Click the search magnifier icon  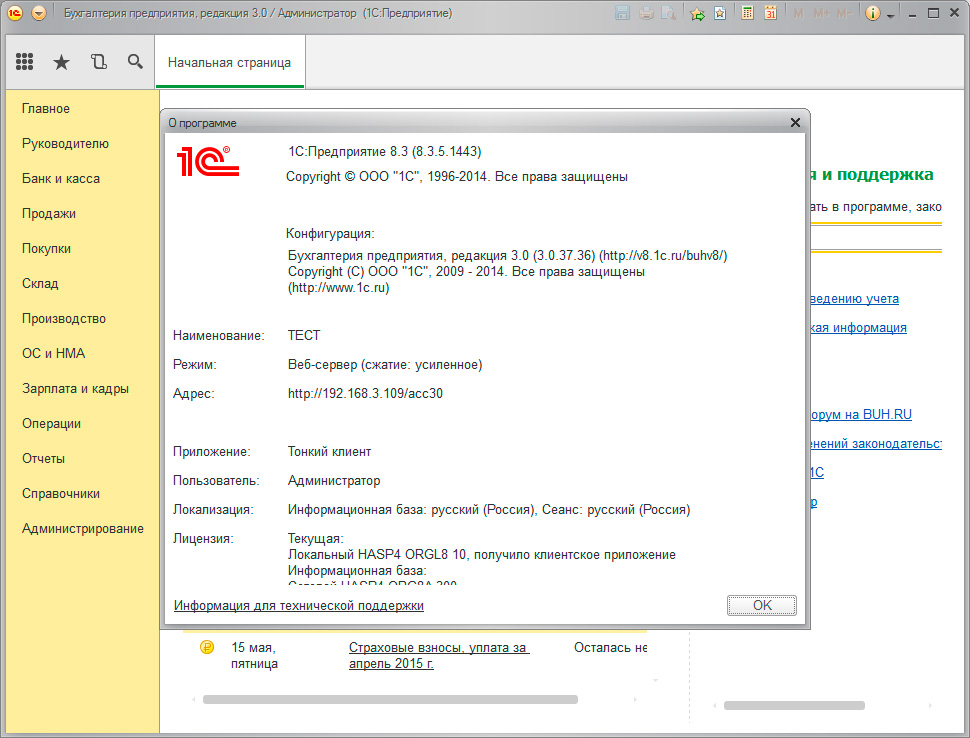point(135,61)
